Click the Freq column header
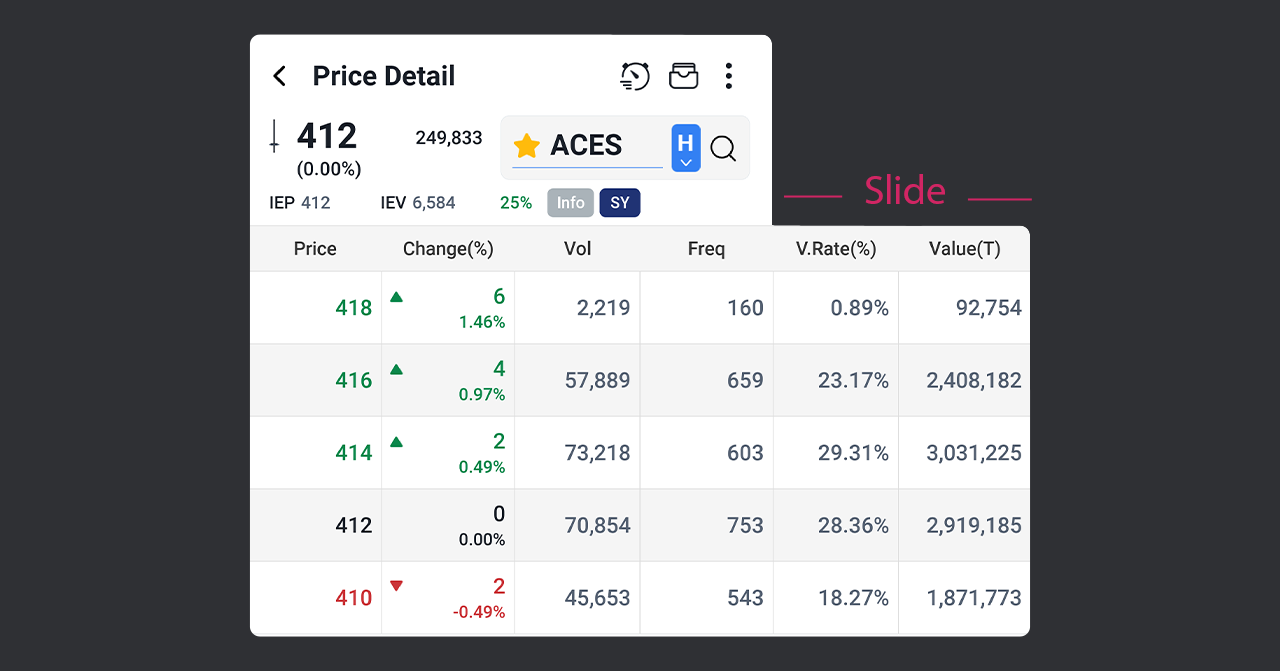Screen dimensions: 1280x671 tap(706, 249)
